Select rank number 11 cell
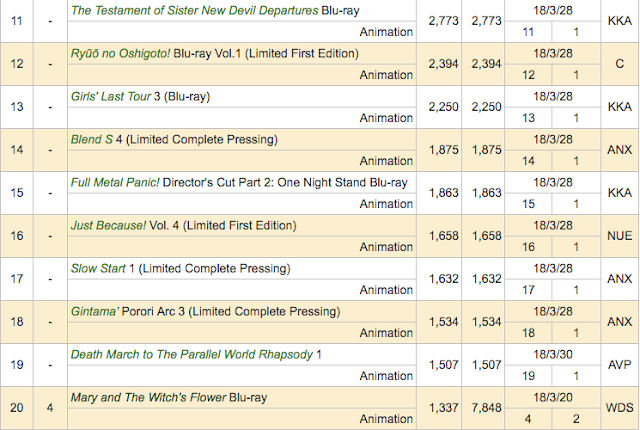The width and height of the screenshot is (640, 430). [17, 21]
